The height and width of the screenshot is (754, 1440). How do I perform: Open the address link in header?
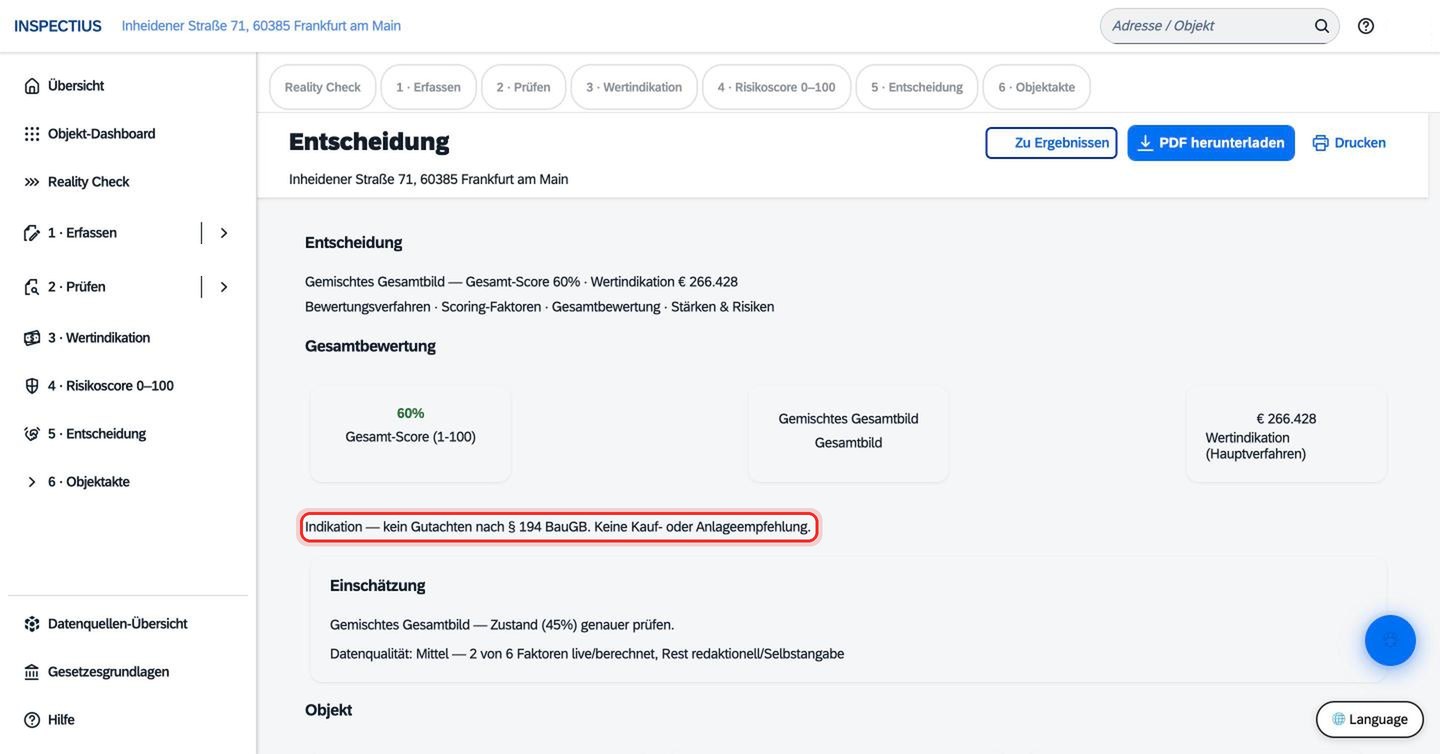[261, 26]
